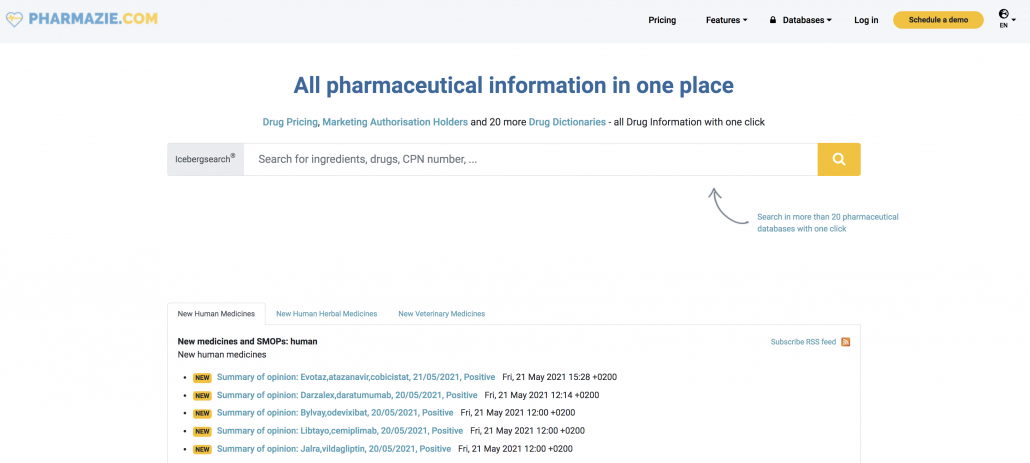Click the 'Search in more than 20 pharmaceutical databases' text
The width and height of the screenshot is (1030, 463).
[x=828, y=223]
